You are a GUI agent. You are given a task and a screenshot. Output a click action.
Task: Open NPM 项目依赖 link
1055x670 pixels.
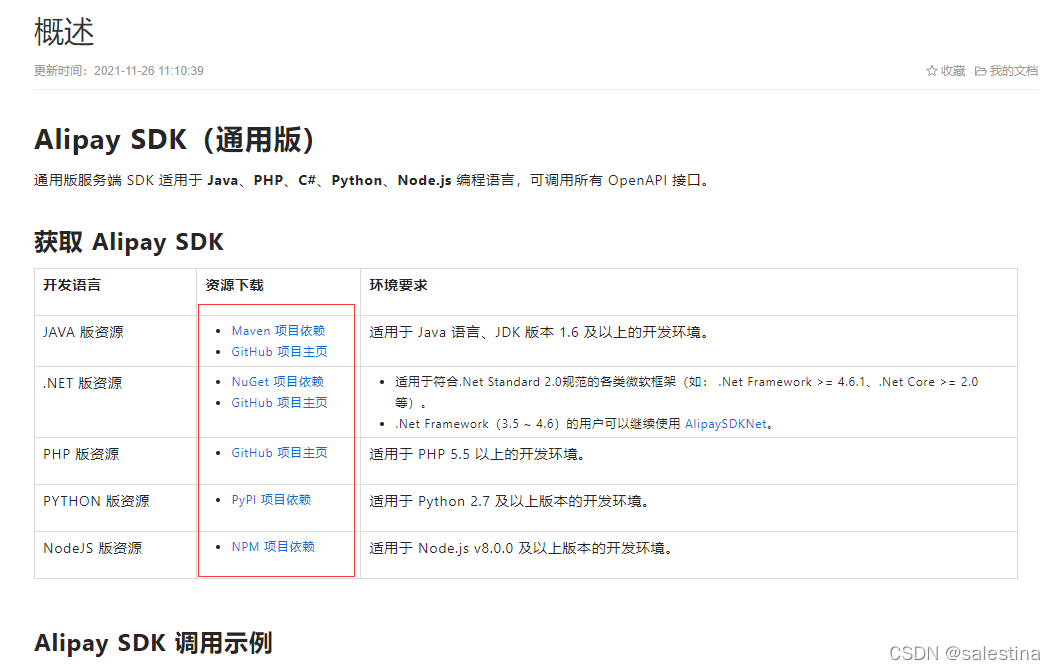272,547
